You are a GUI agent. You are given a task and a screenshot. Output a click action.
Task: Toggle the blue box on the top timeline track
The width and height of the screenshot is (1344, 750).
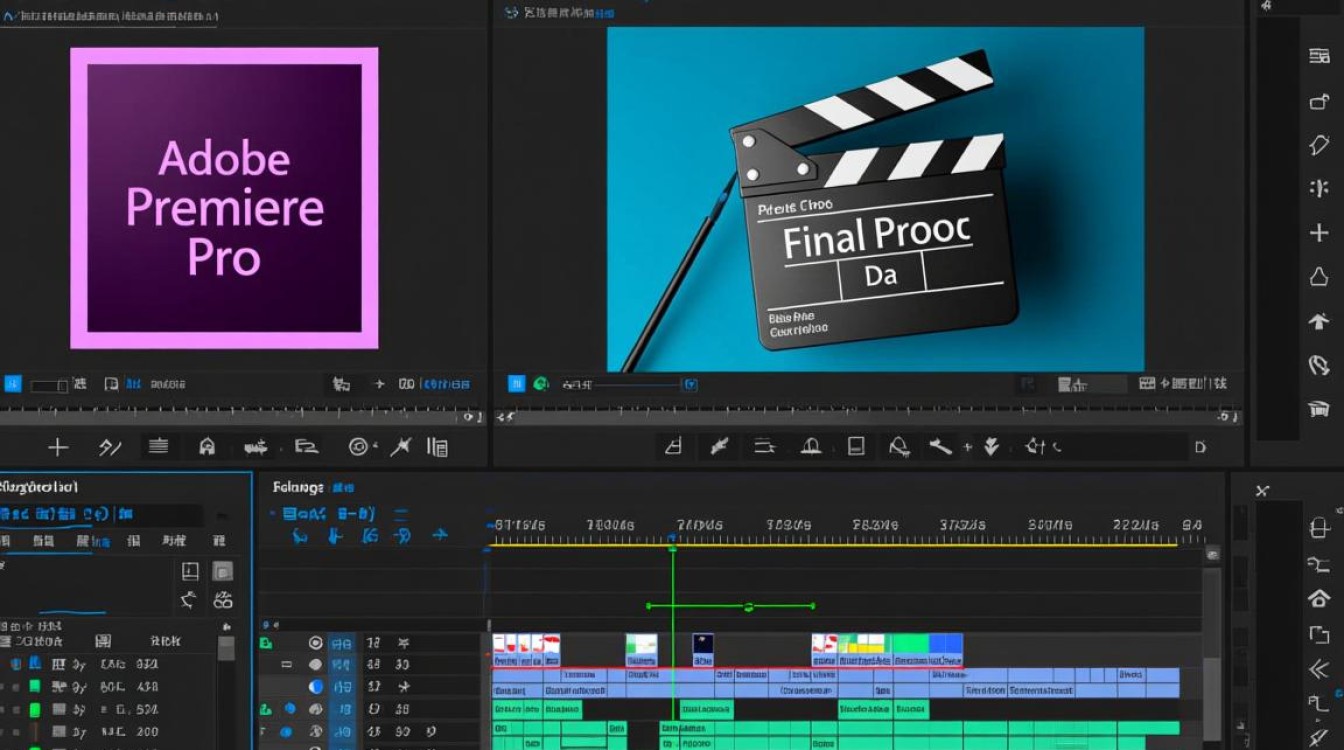pos(342,643)
